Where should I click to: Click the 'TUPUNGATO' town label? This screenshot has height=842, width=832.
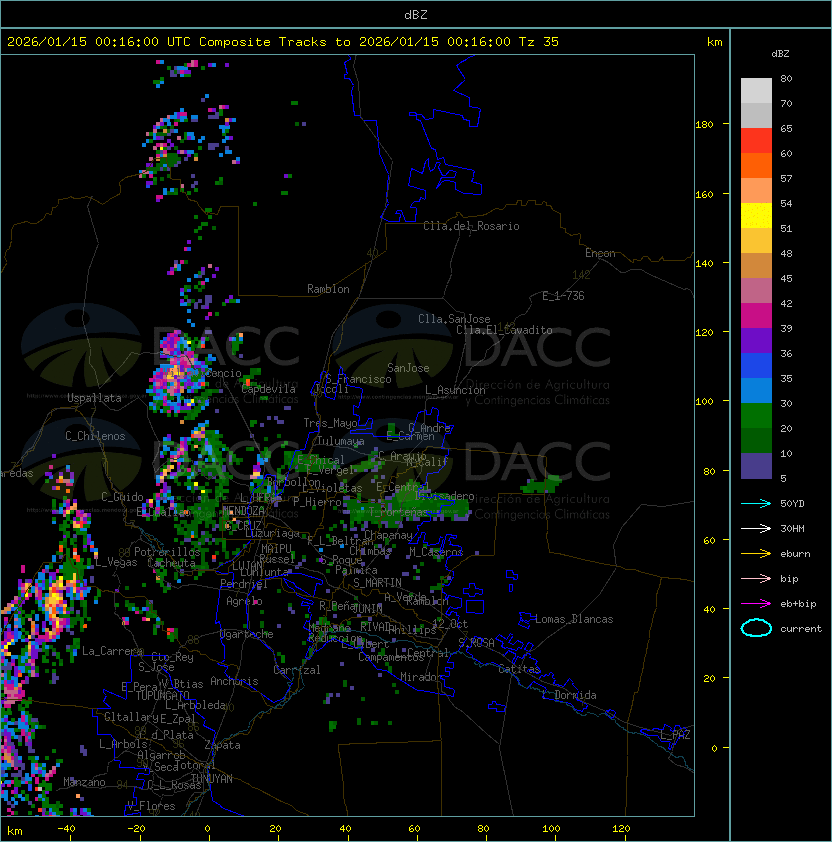click(163, 696)
